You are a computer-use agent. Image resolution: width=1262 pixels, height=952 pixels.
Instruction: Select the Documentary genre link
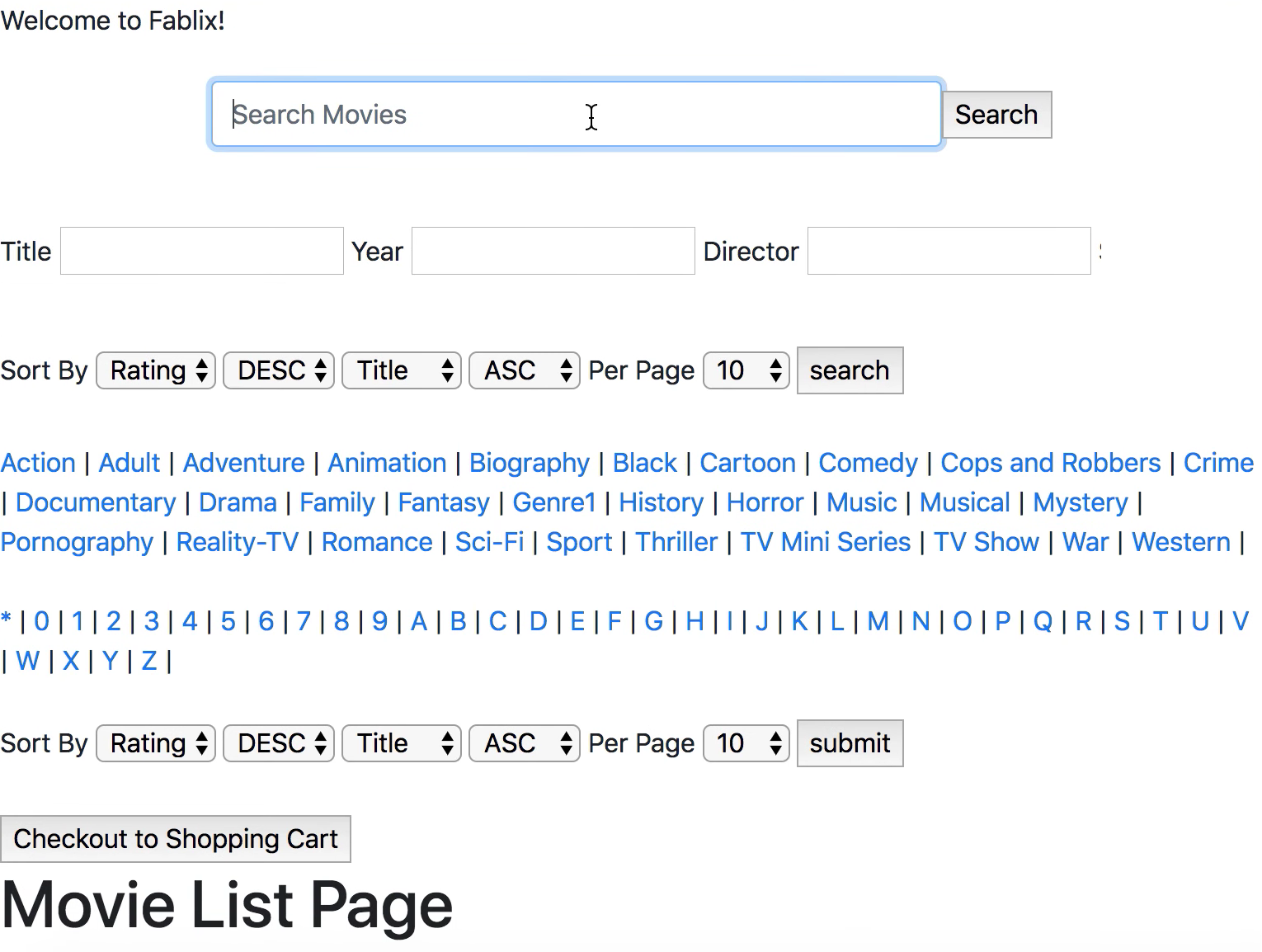pos(96,502)
